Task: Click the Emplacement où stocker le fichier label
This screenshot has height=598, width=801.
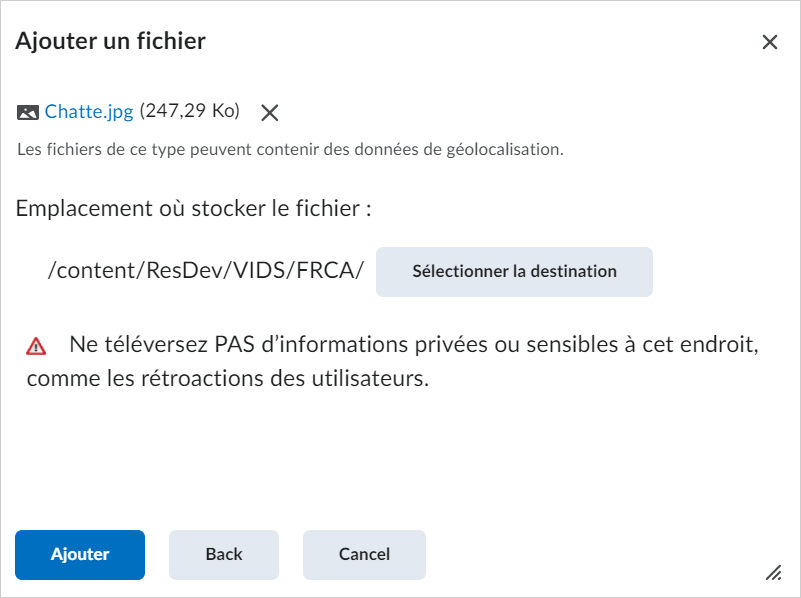Action: (x=193, y=208)
